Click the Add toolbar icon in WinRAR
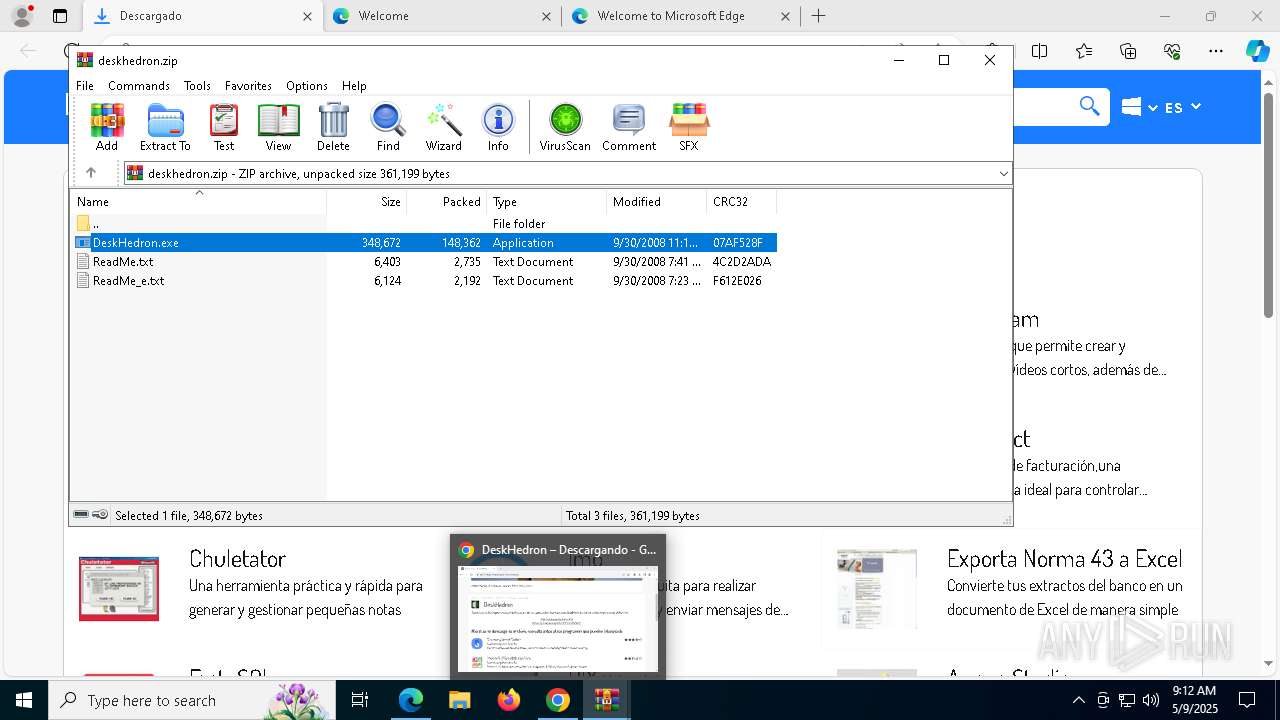 [x=107, y=127]
